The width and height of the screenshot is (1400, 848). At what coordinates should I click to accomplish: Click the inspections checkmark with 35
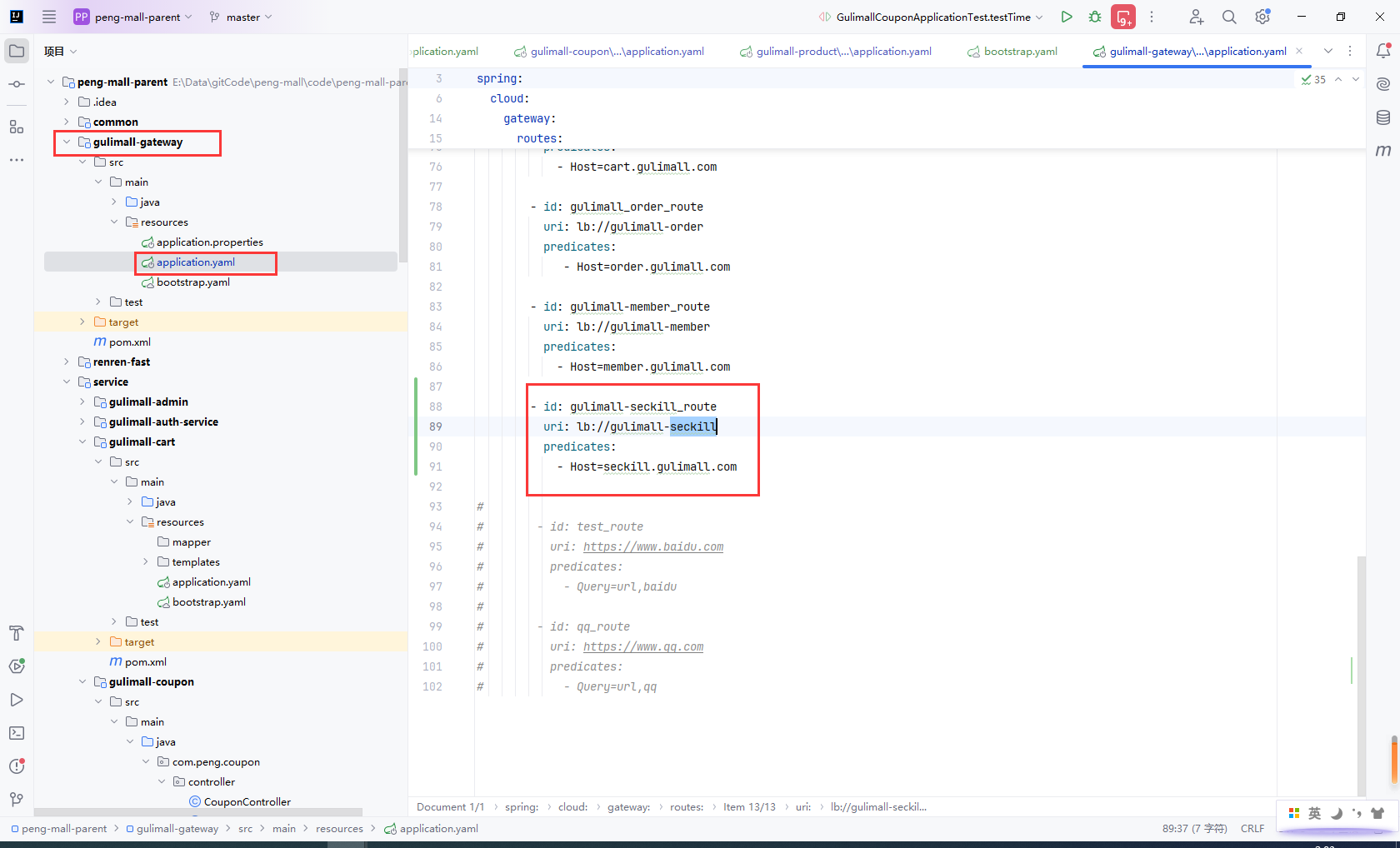tap(1313, 79)
